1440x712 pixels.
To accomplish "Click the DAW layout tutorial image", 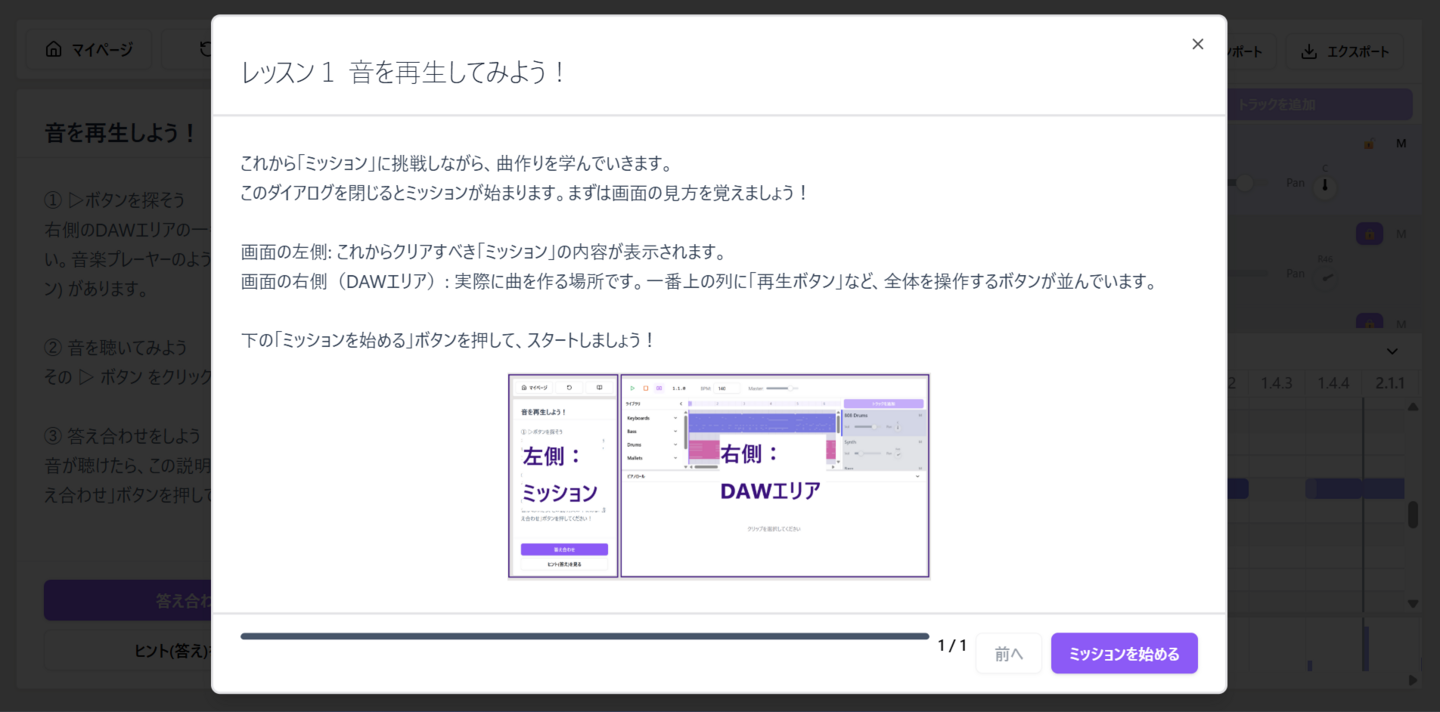I will point(718,476).
